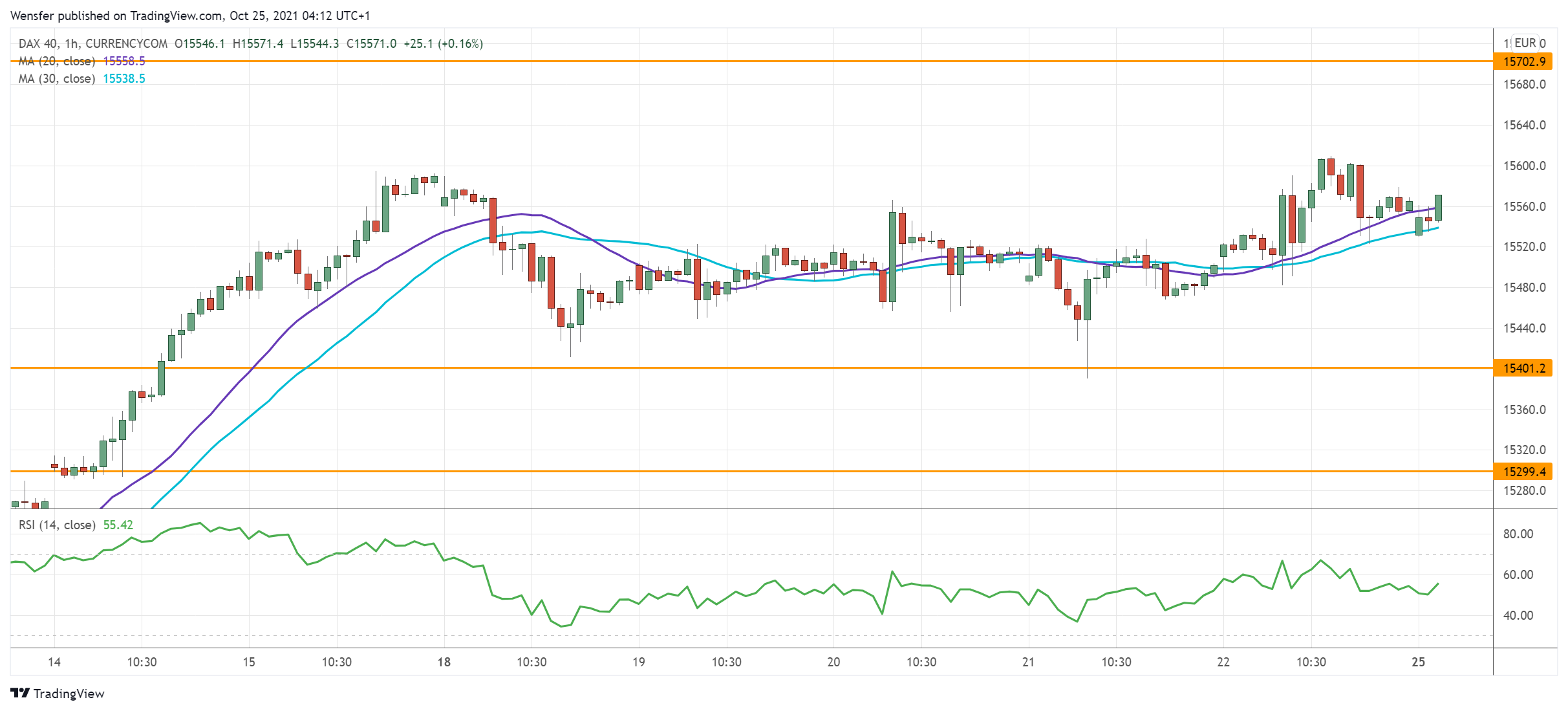Click the last green candle near date 25
The width and height of the screenshot is (1568, 711).
(1438, 208)
